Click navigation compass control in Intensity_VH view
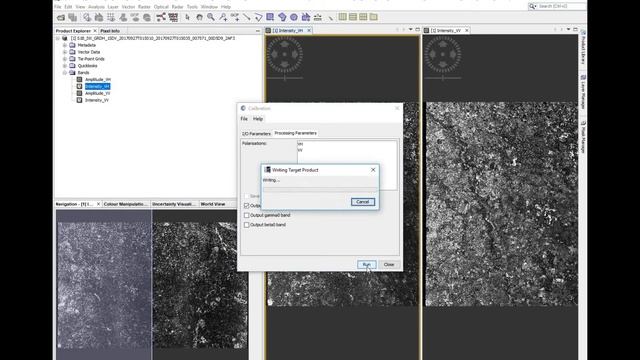Screen dimensions: 640x360 pyautogui.click(x=284, y=54)
